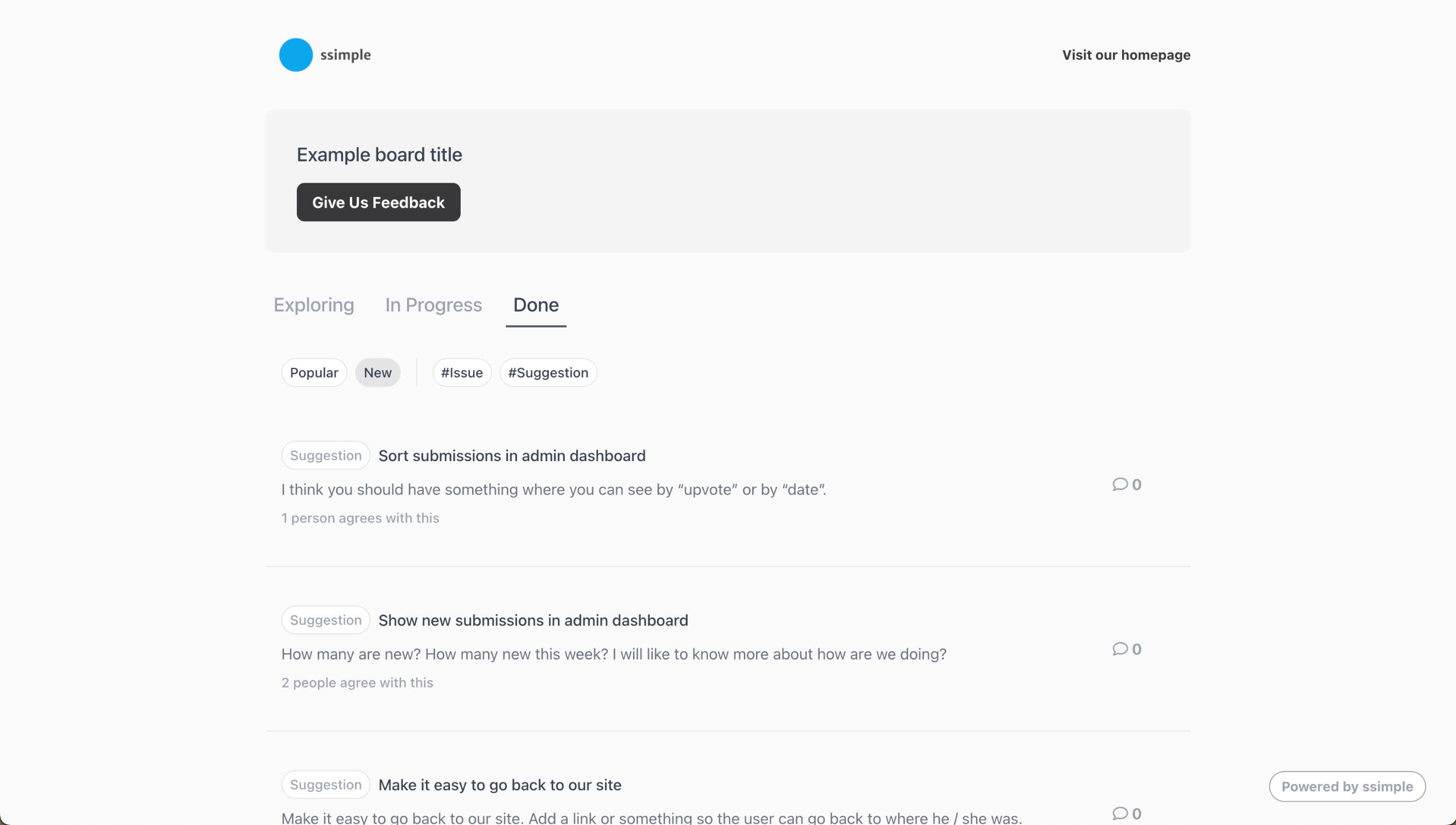Screen dimensions: 1456x825
Task: Toggle the Popular sort filter
Action: coord(314,373)
